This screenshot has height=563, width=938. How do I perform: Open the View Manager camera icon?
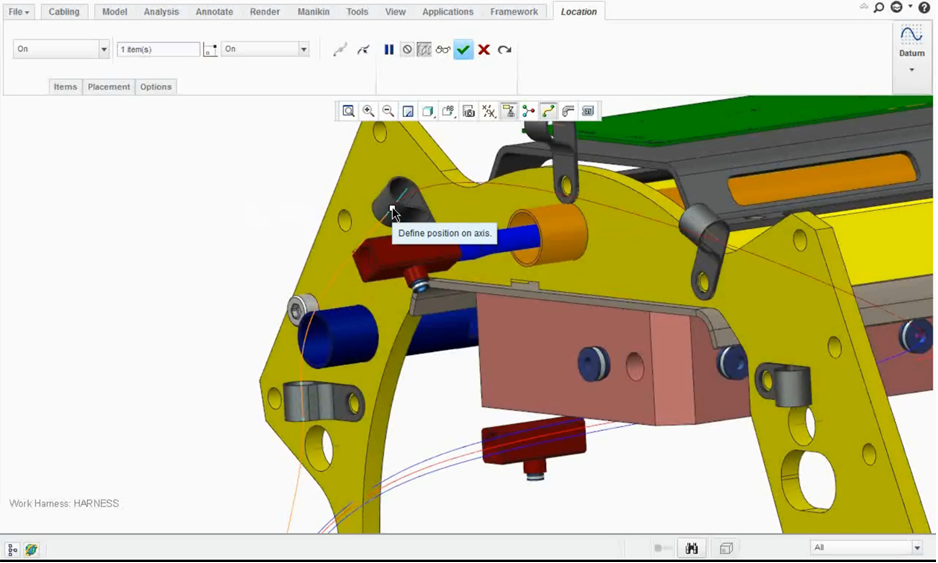[x=468, y=111]
